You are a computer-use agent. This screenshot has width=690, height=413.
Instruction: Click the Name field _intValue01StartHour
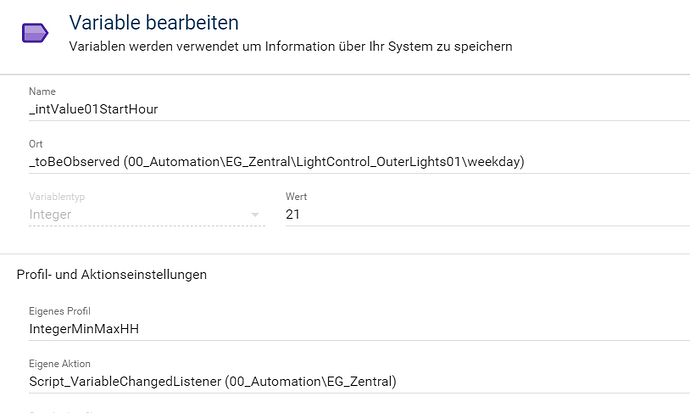pyautogui.click(x=359, y=109)
